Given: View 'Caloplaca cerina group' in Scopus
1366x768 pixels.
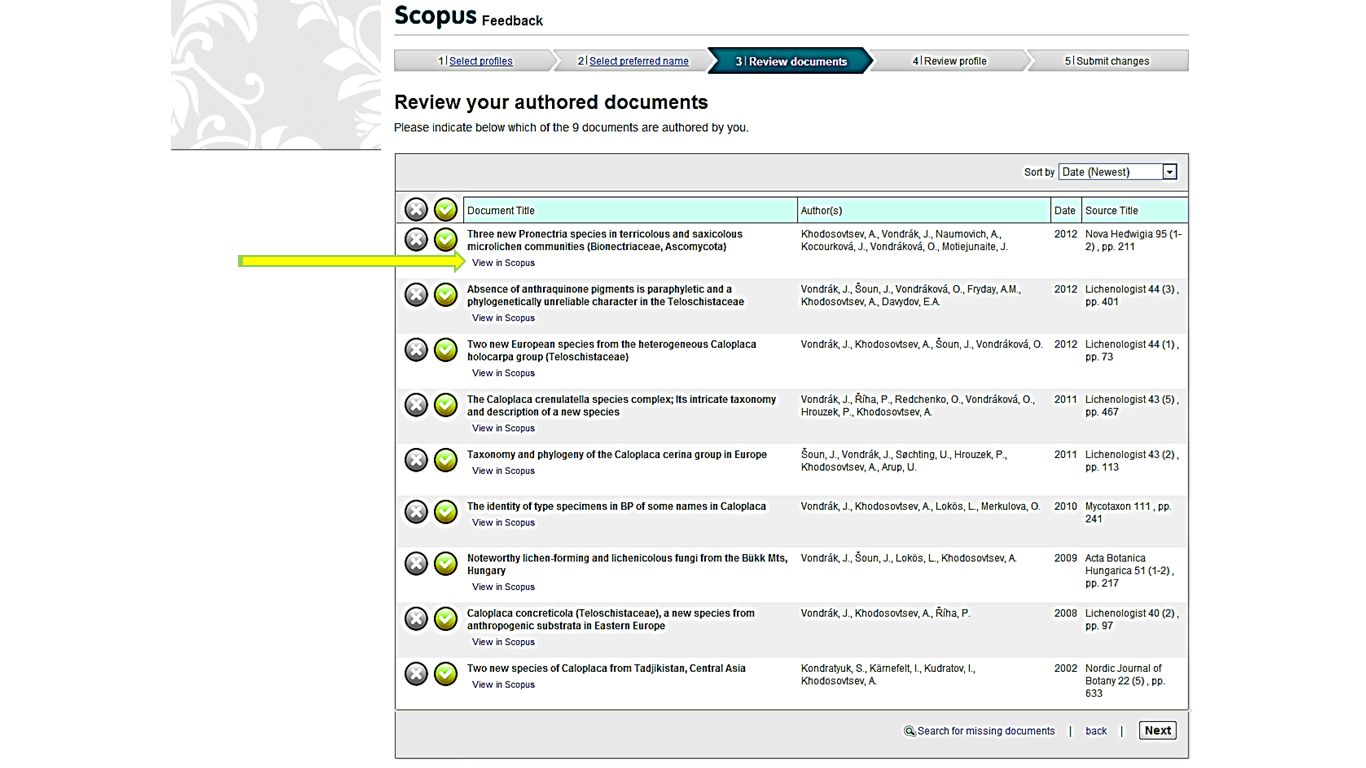Looking at the screenshot, I should click(503, 471).
